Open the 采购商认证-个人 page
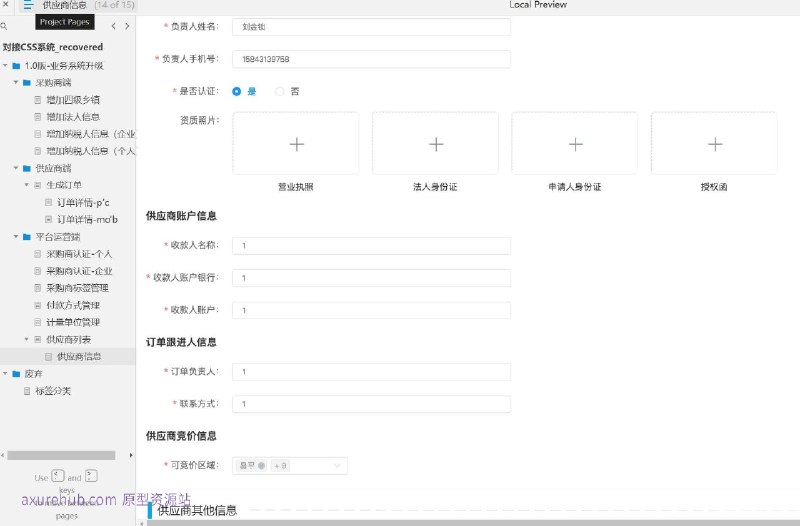The width and height of the screenshot is (800, 526). point(79,254)
